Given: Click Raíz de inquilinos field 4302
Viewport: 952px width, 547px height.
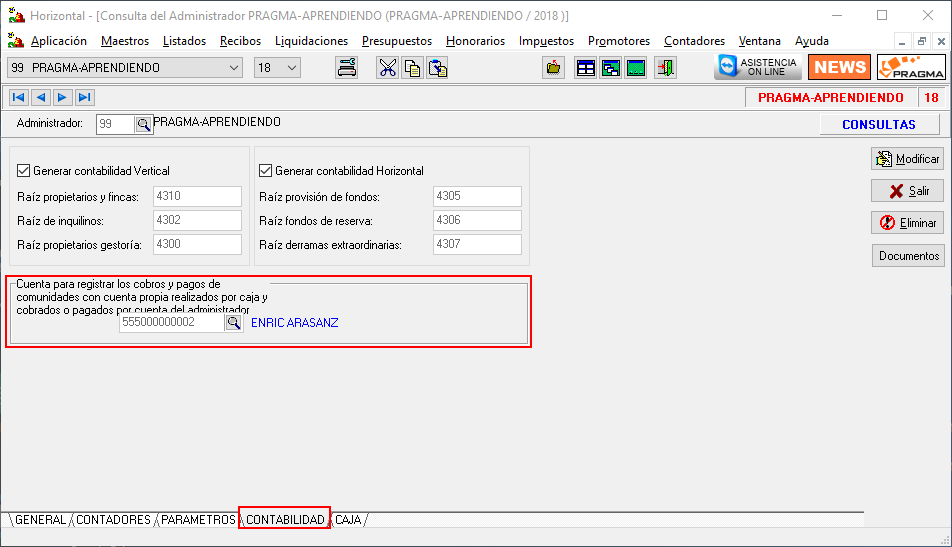Looking at the screenshot, I should click(x=197, y=220).
